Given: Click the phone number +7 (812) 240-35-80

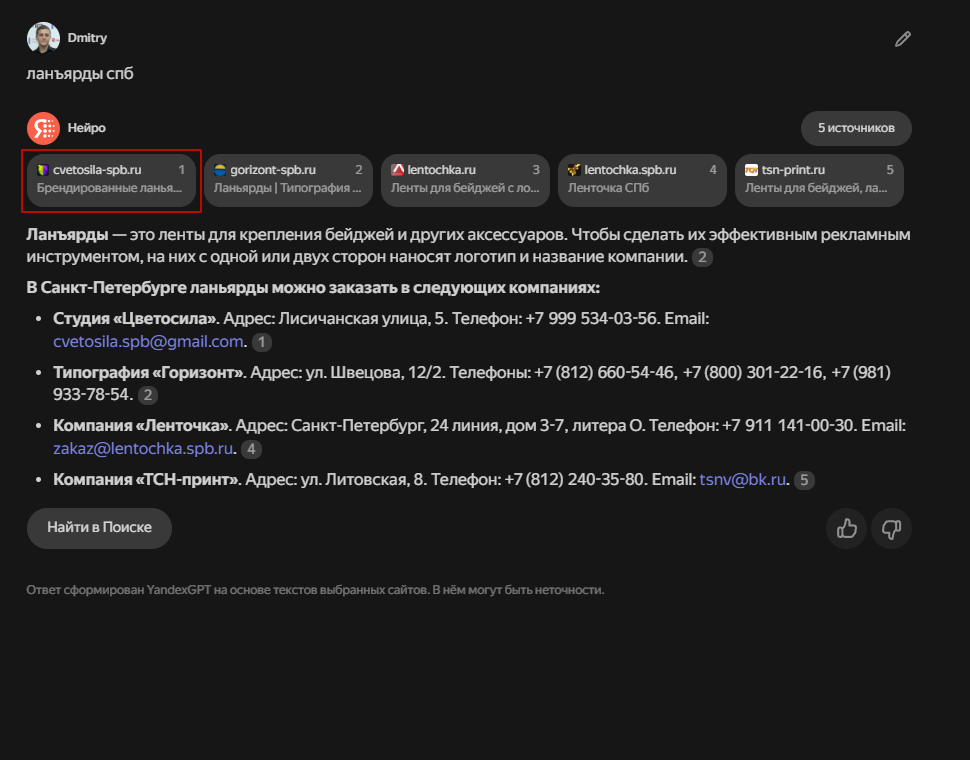Looking at the screenshot, I should coord(574,479).
